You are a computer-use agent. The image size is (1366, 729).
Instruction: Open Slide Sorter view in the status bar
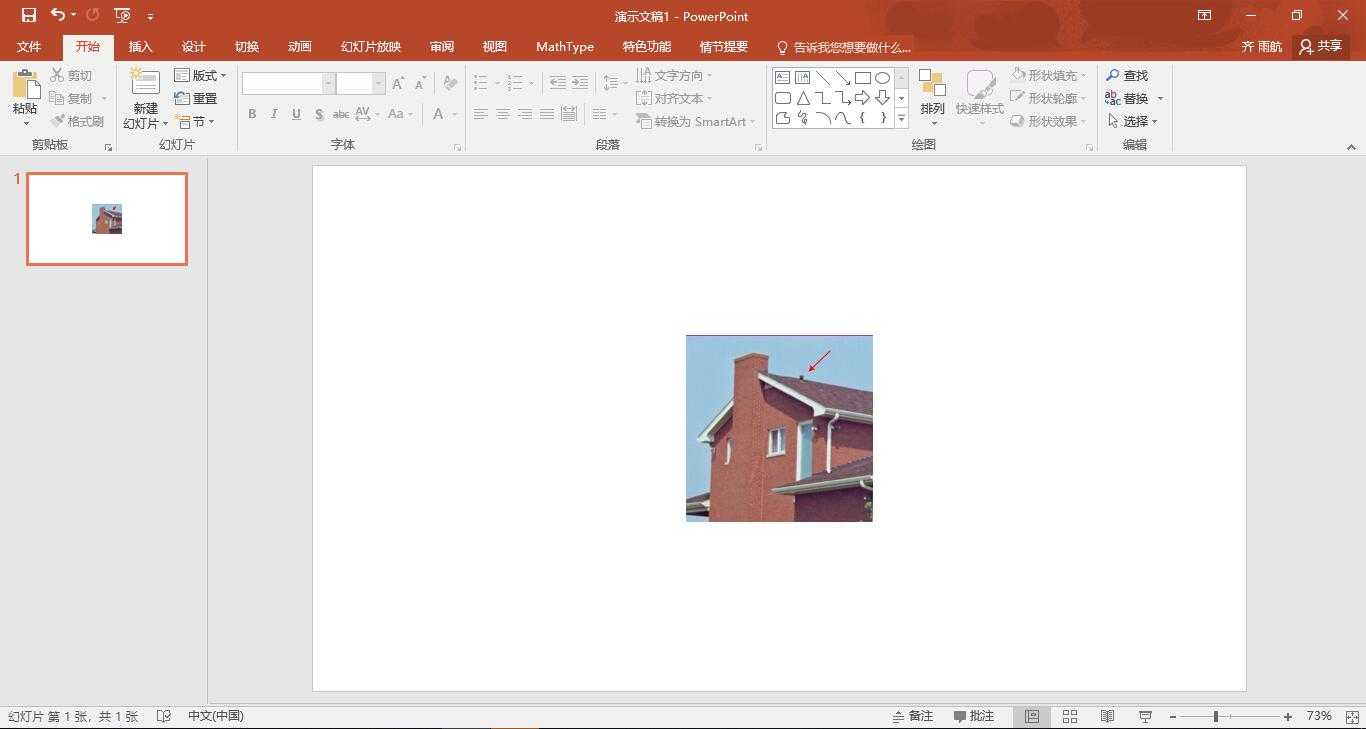click(1070, 716)
